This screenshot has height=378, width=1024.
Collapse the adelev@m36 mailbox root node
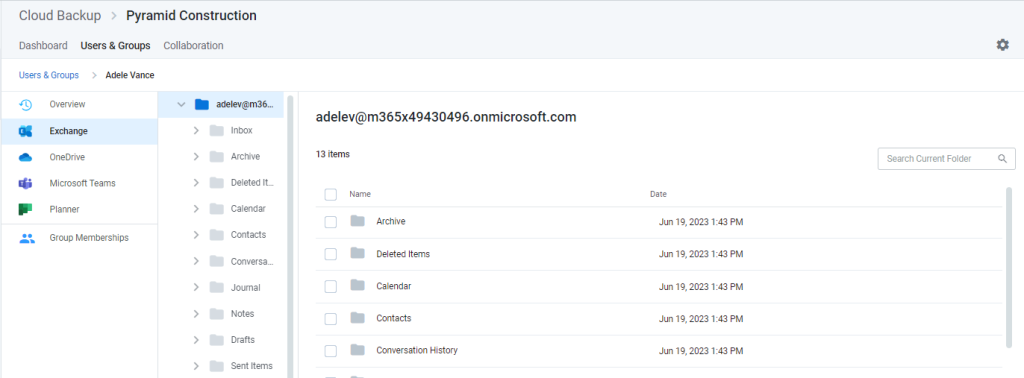(182, 104)
